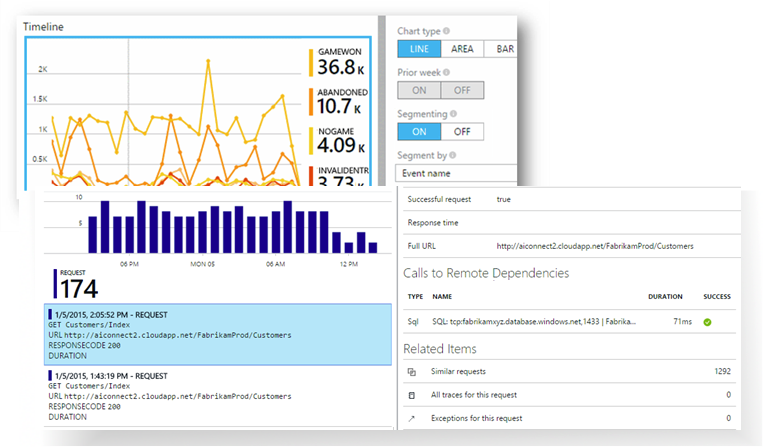This screenshot has width=763, height=447.
Task: Turn Prior week ON
Action: click(x=419, y=90)
